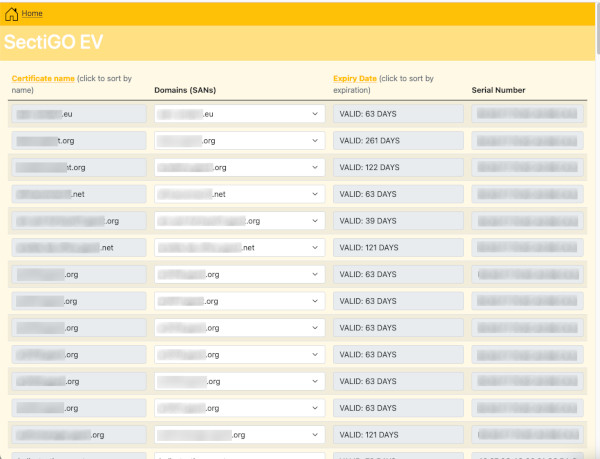Click VALID: 63 DAYS in .net row
The width and height of the screenshot is (600, 459).
(398, 194)
